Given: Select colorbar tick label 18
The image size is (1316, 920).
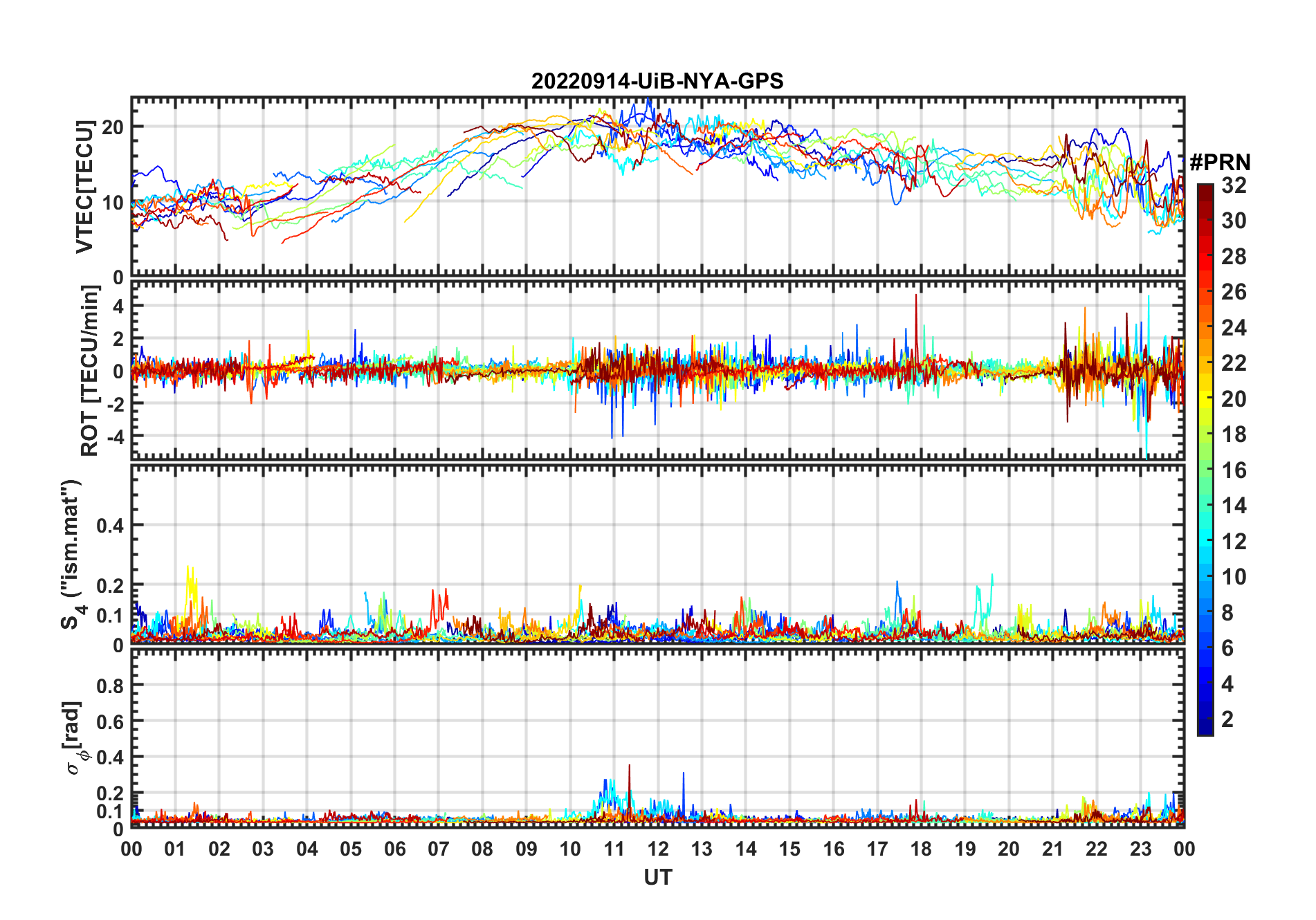Looking at the screenshot, I should (1234, 434).
